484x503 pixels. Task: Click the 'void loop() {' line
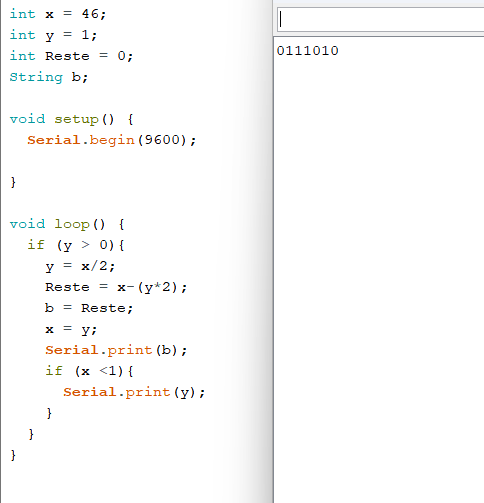click(67, 224)
